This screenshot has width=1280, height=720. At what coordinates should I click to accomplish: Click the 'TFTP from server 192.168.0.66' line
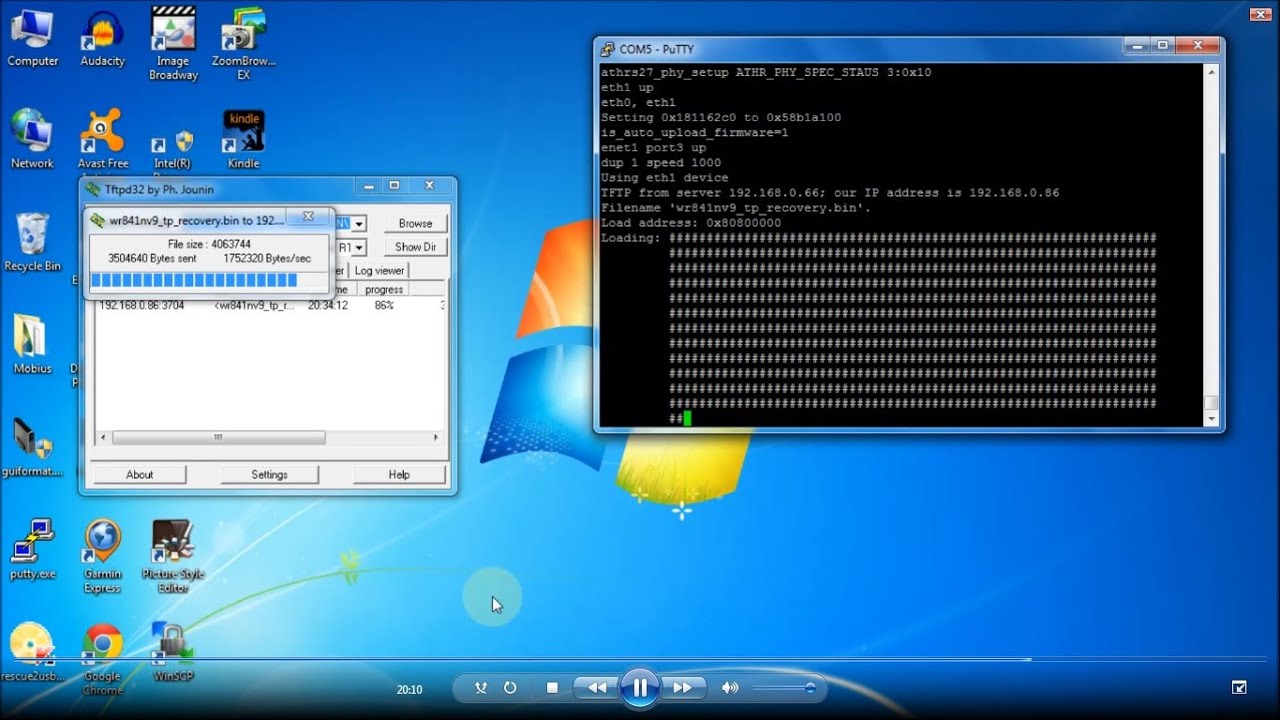830,193
